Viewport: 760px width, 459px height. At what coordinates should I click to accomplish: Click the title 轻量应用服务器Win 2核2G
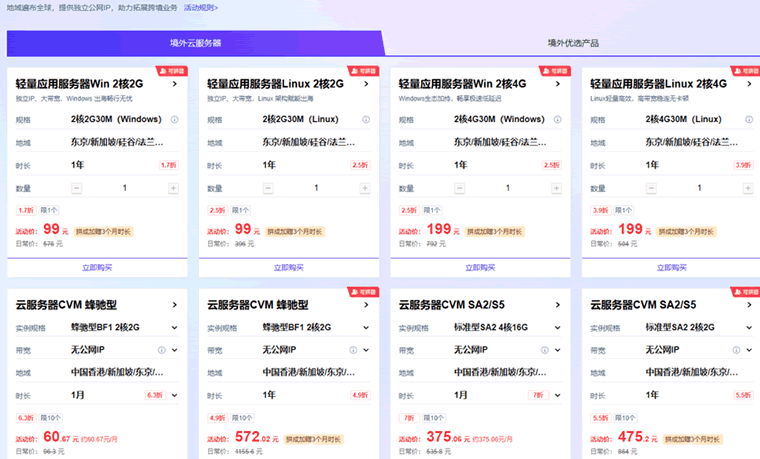coord(79,84)
